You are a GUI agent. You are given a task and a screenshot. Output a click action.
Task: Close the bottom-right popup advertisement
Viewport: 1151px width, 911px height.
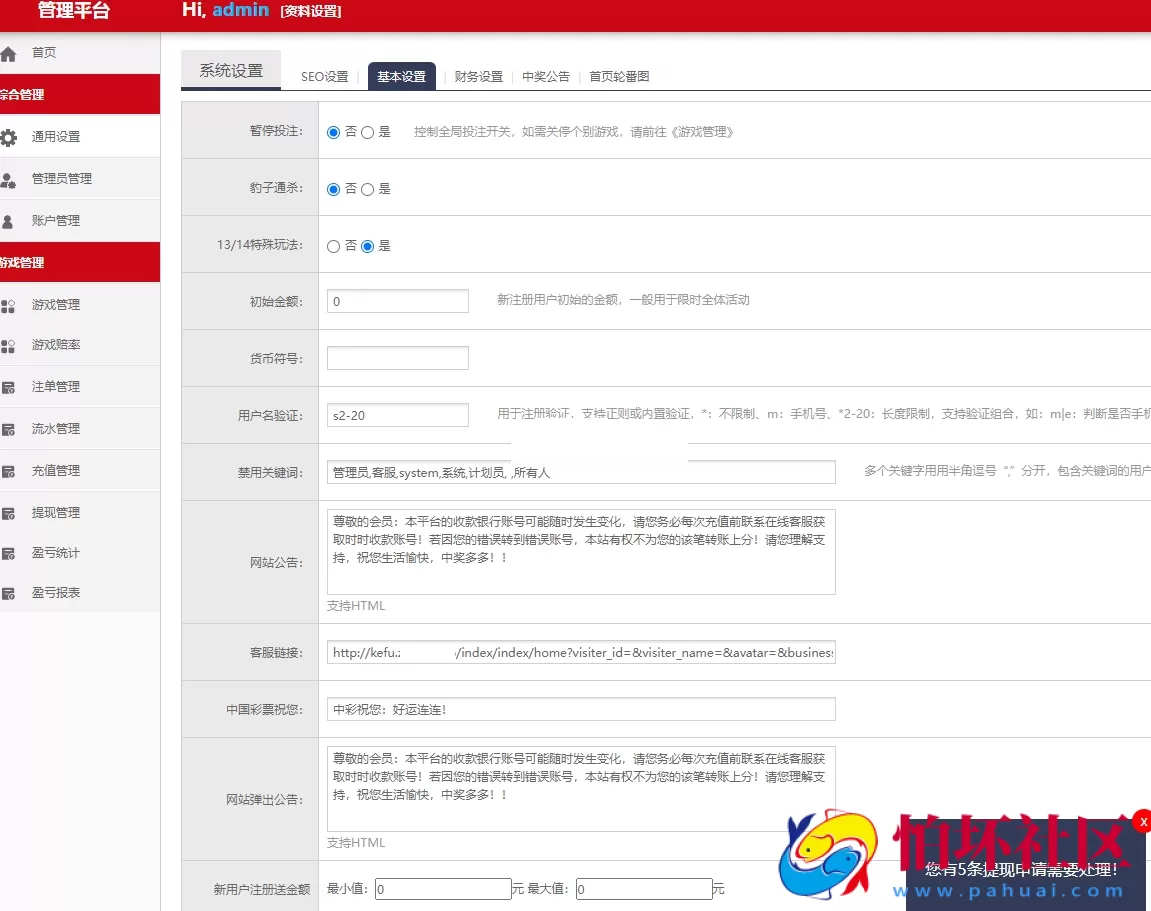[x=1143, y=821]
